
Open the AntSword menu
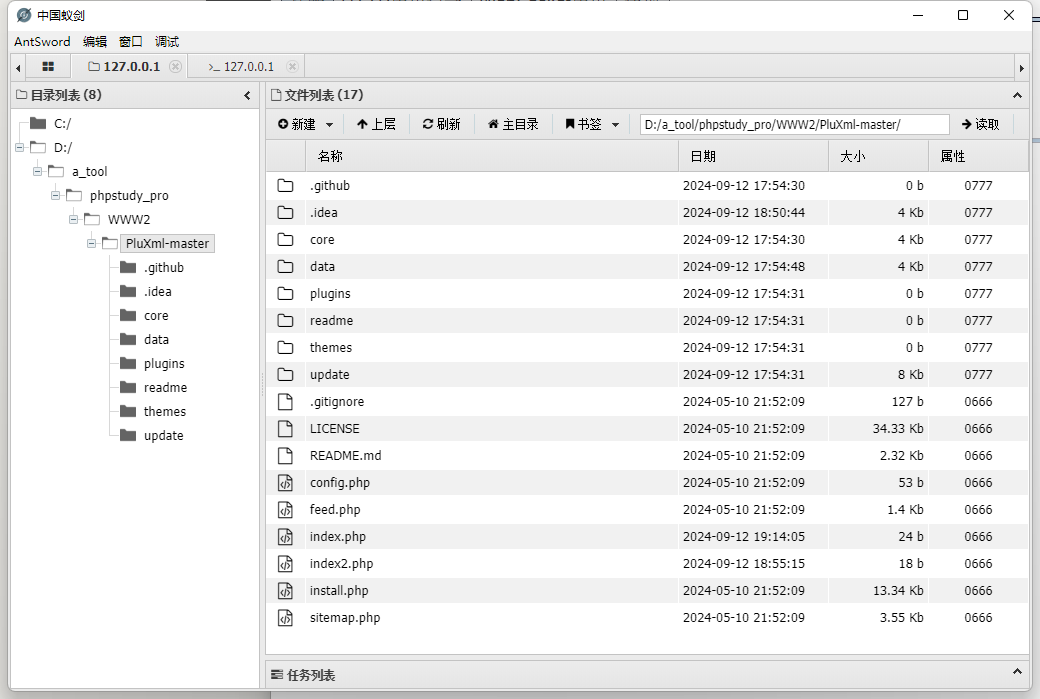[x=42, y=41]
